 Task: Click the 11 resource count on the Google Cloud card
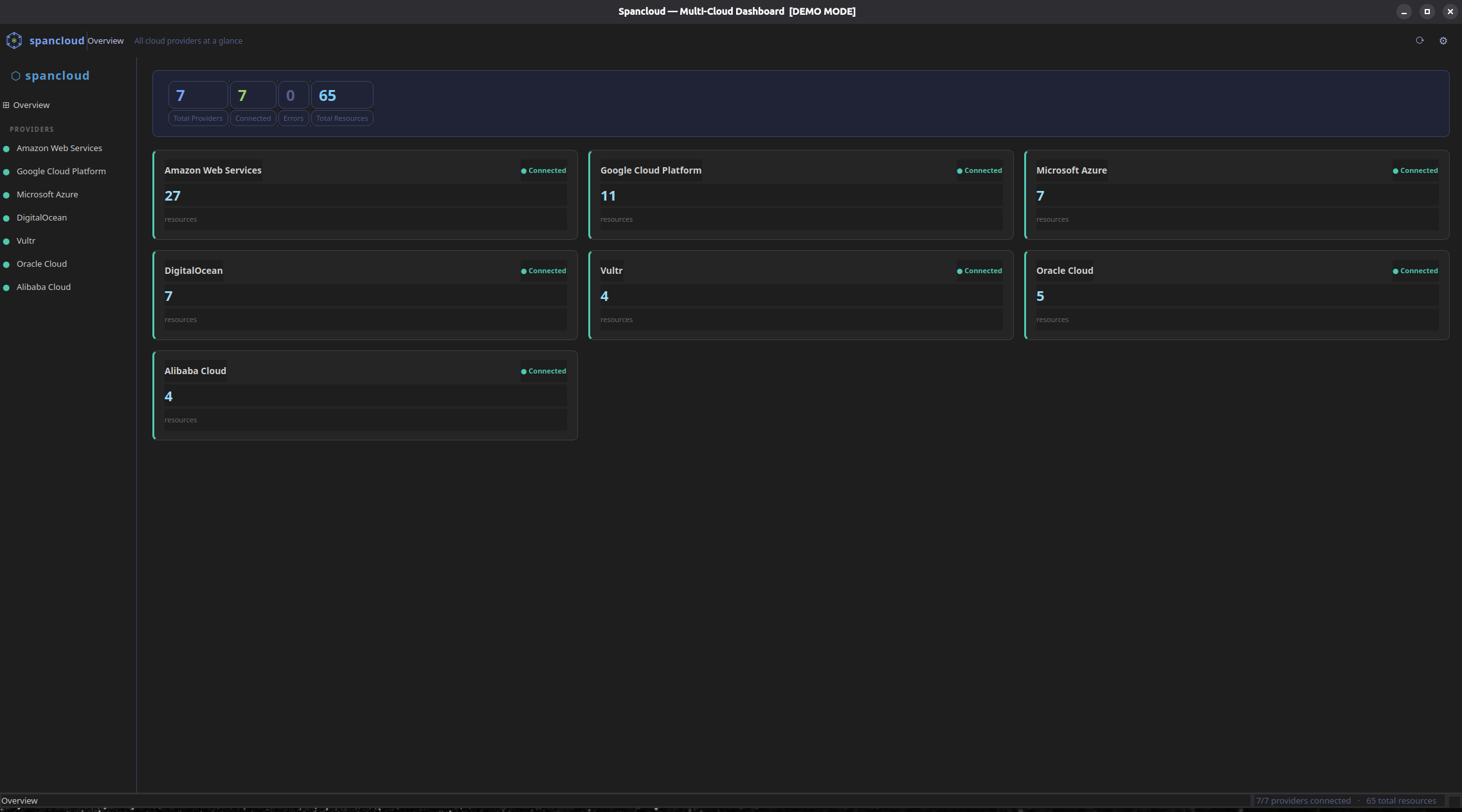coord(608,196)
